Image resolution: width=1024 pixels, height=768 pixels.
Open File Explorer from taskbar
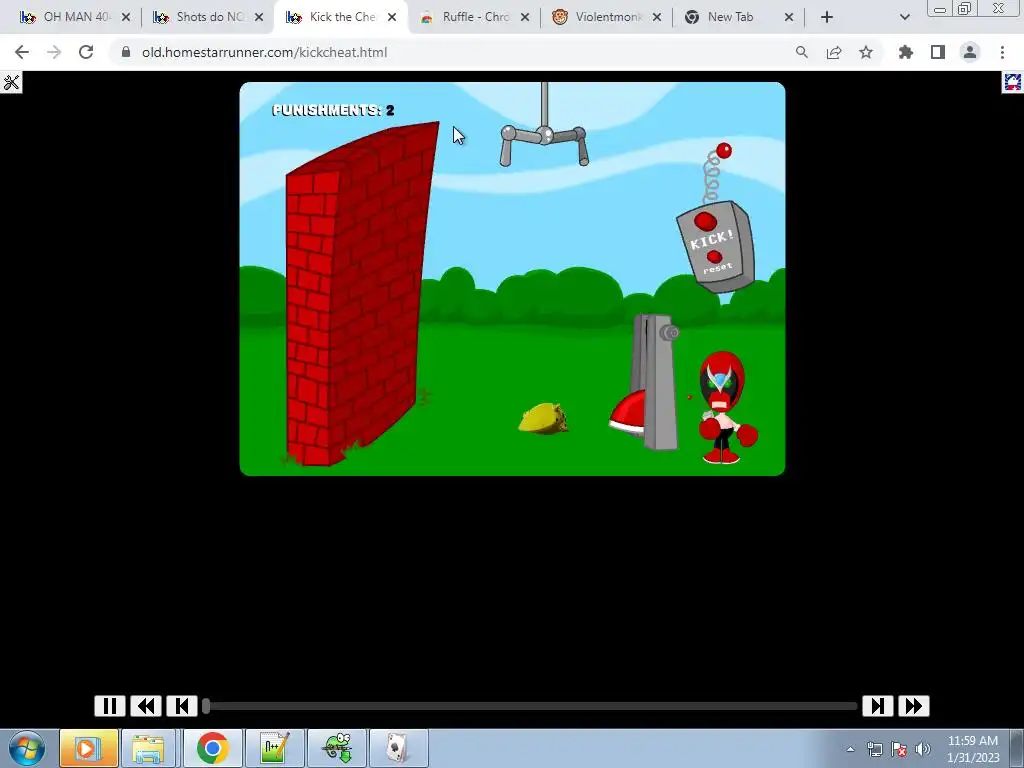pos(148,748)
